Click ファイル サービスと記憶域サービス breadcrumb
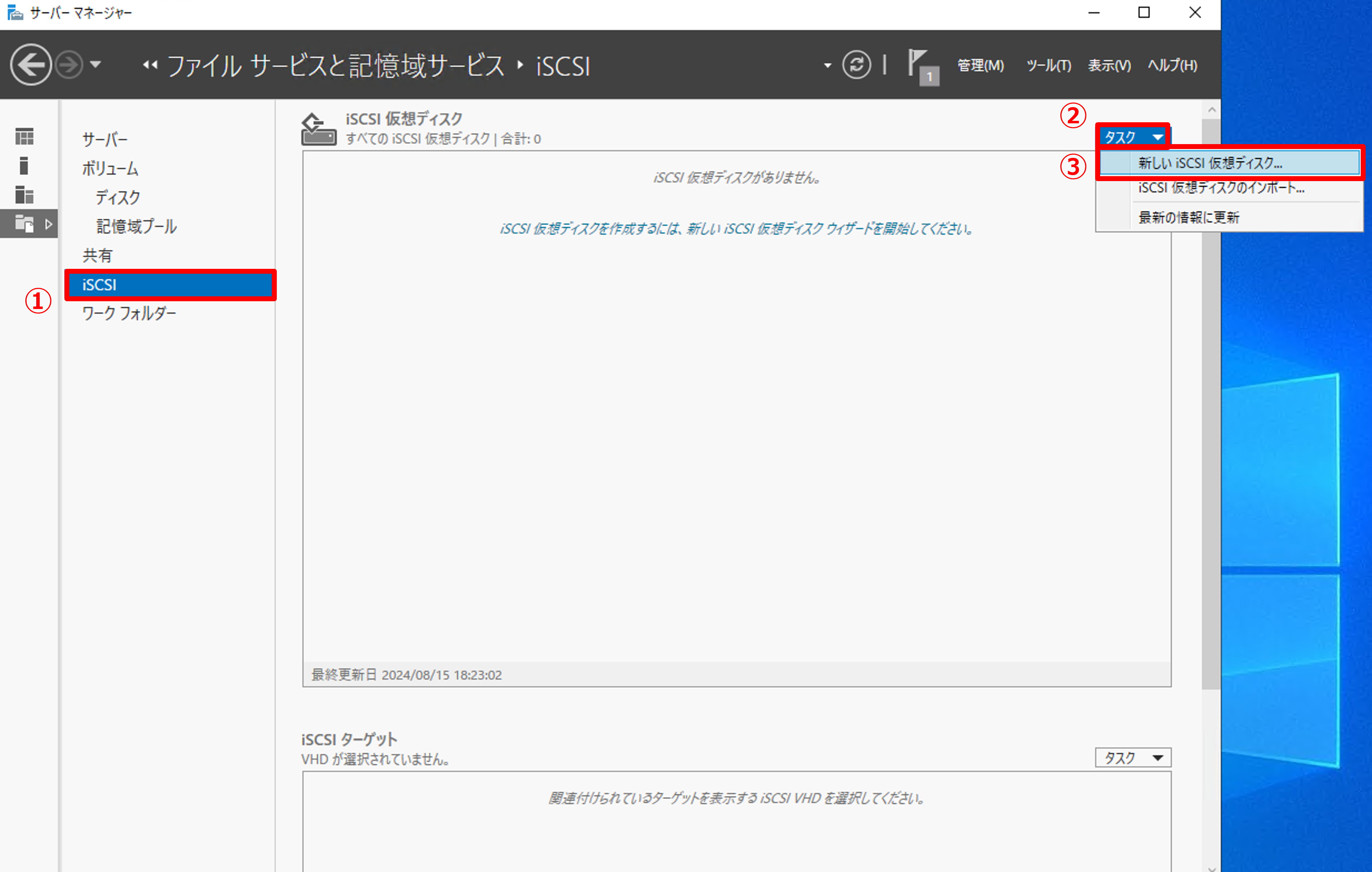1372x872 pixels. 336,66
